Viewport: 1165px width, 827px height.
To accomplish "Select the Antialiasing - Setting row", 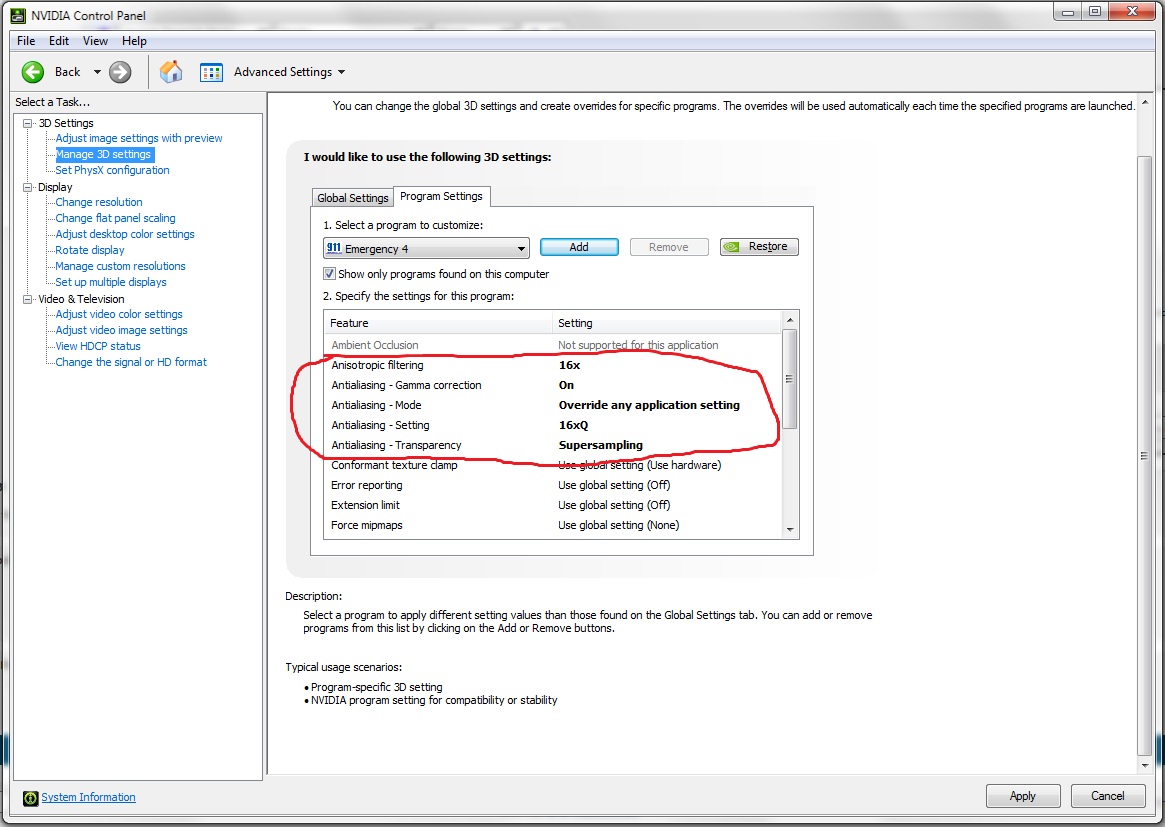I will pyautogui.click(x=553, y=426).
